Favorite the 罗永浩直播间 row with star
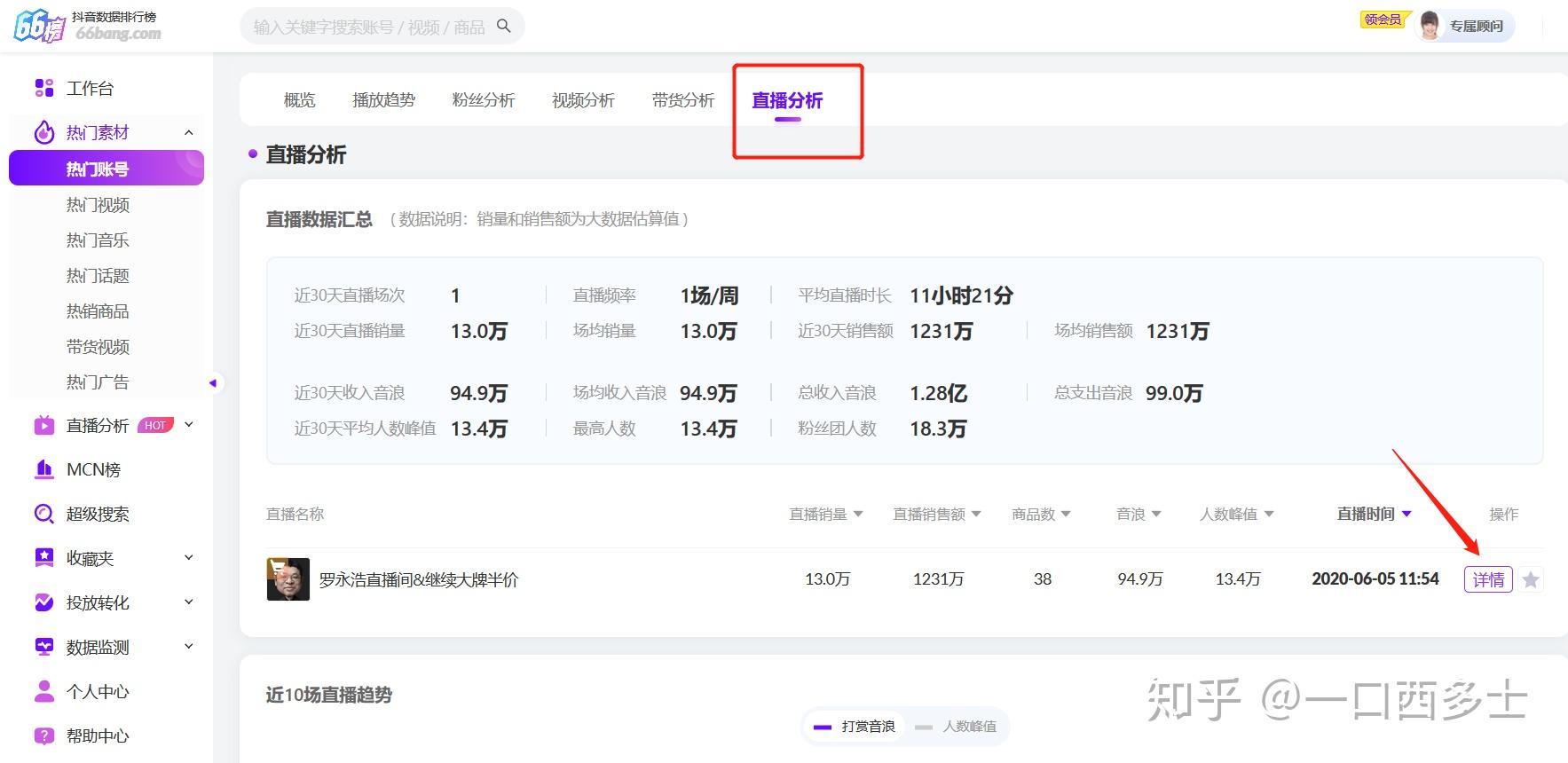1568x763 pixels. coord(1531,580)
